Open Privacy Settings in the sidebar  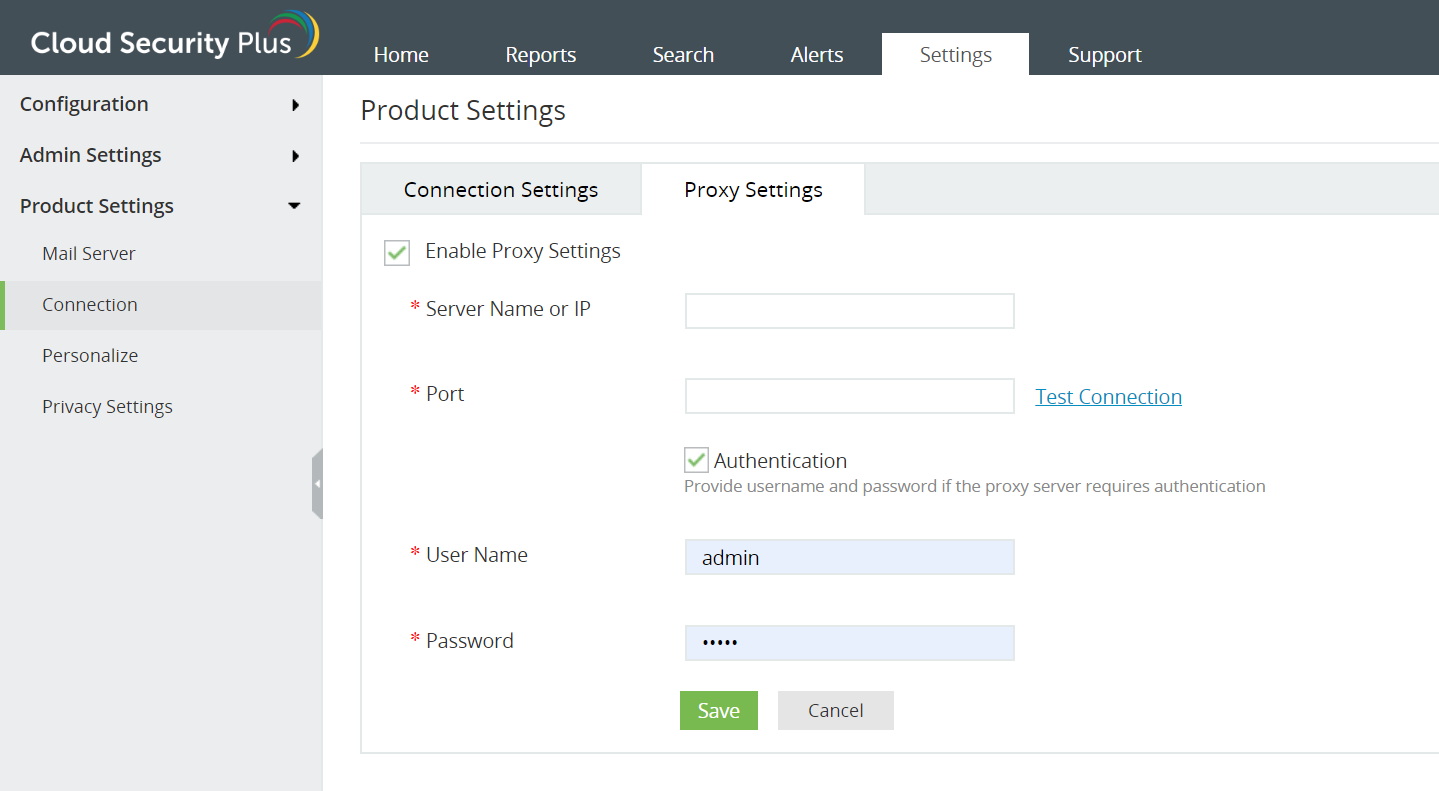coord(107,407)
